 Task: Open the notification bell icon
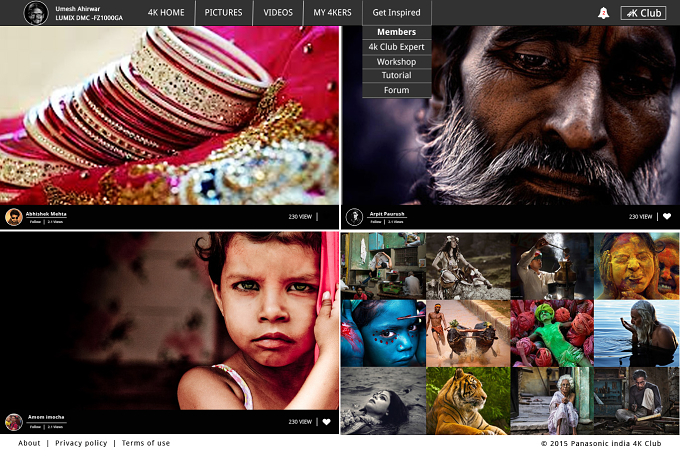coord(603,13)
